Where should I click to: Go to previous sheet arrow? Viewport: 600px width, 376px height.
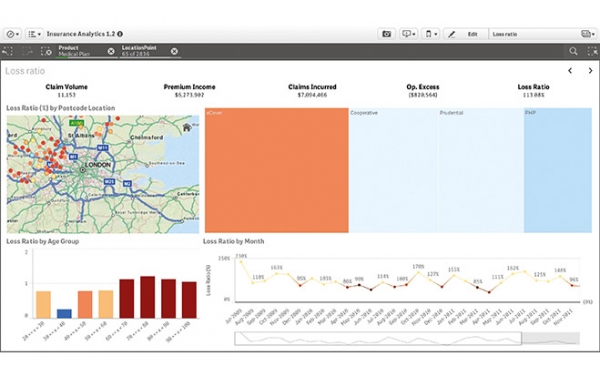point(570,70)
